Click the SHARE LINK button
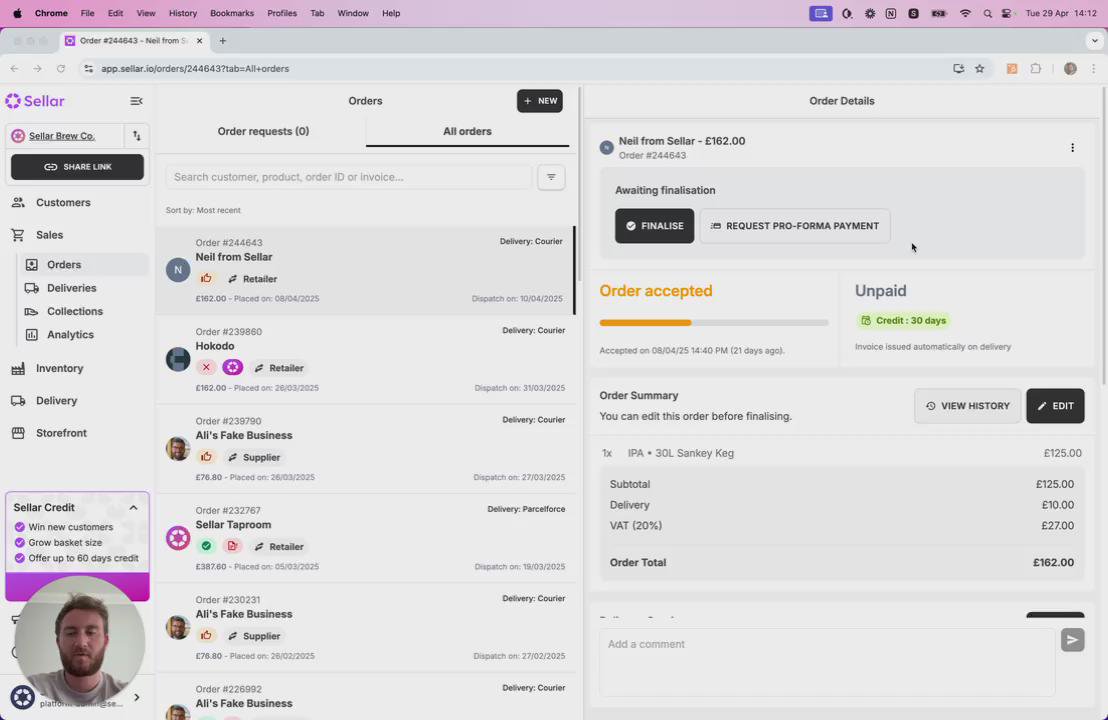 (77, 167)
